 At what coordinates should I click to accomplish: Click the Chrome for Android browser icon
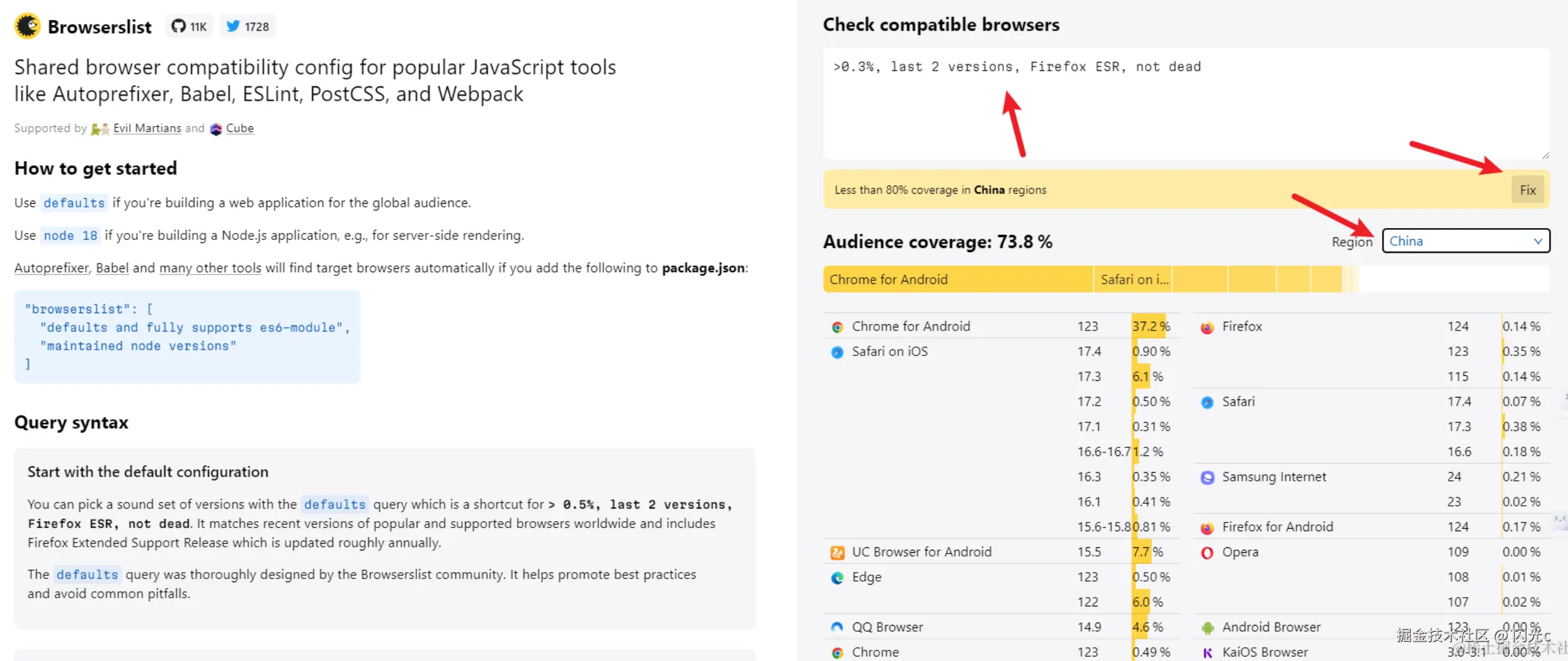click(x=837, y=327)
